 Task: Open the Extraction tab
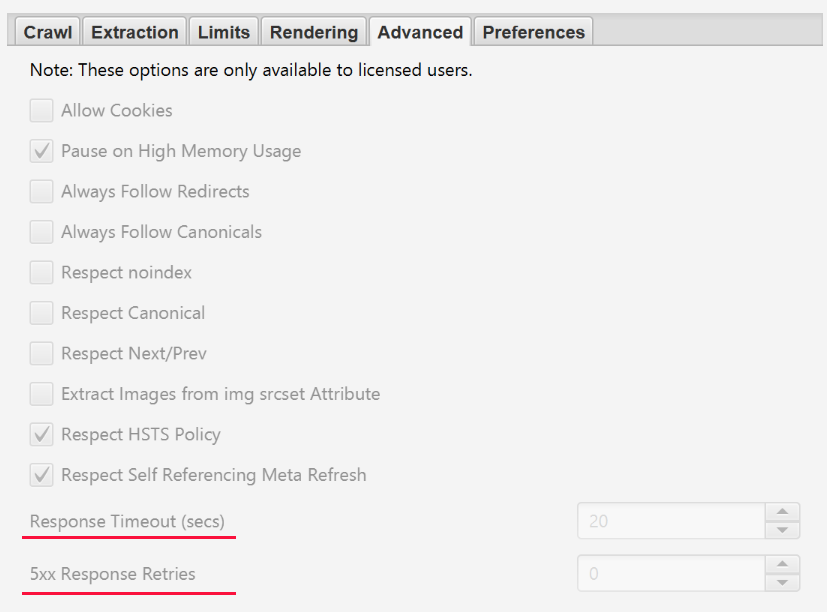134,32
